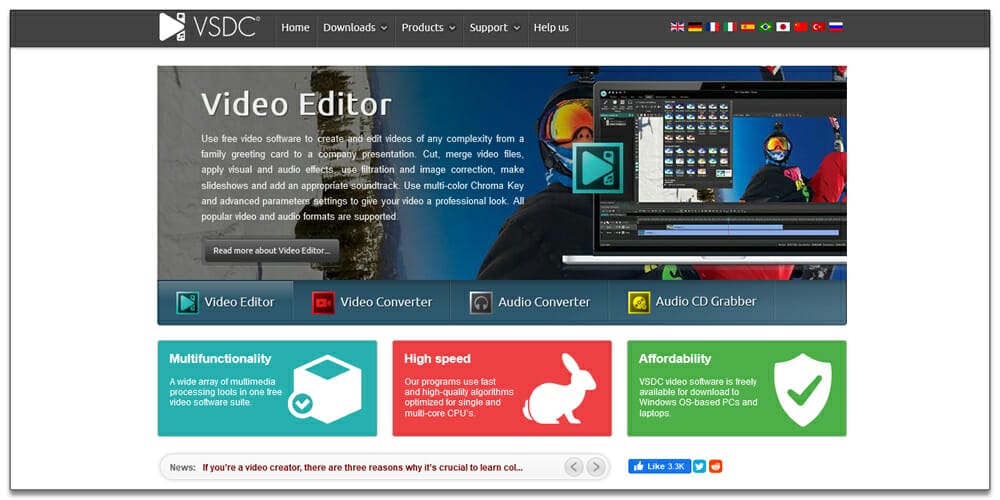Select the German flag language

click(695, 27)
